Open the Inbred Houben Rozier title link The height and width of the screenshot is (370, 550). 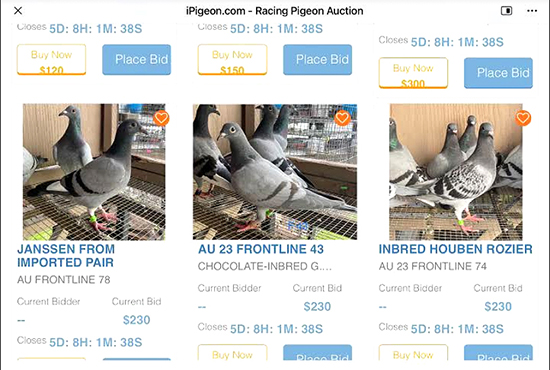[455, 249]
